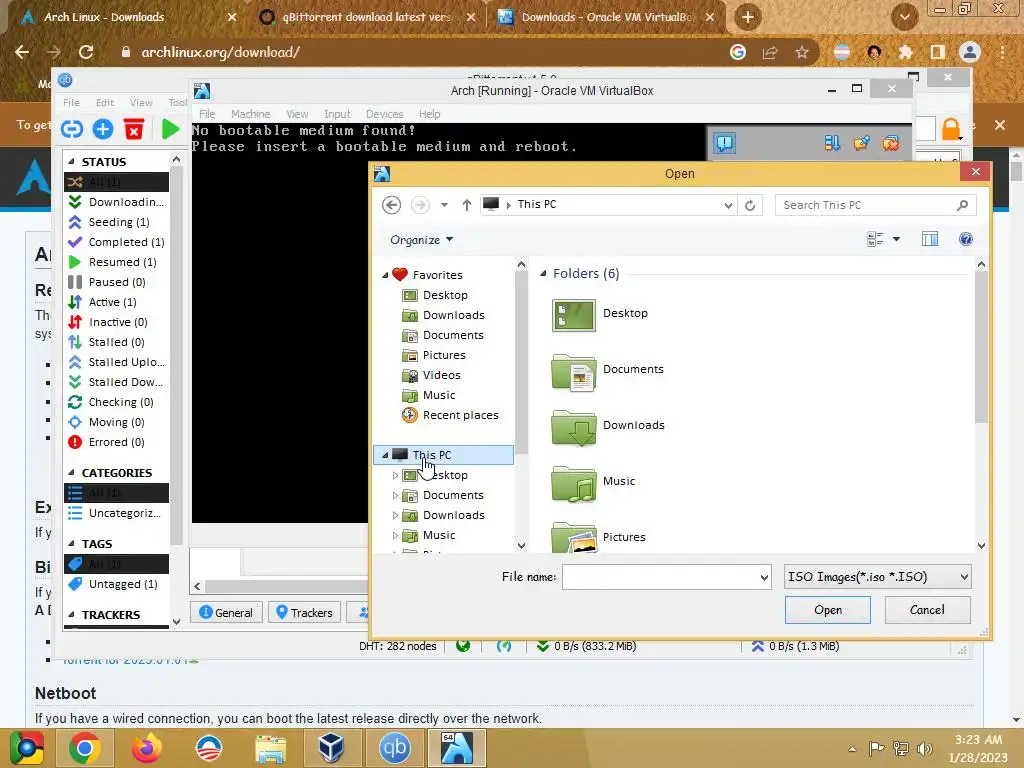Click the qBittorrent add torrent file plus icon

pyautogui.click(x=103, y=129)
